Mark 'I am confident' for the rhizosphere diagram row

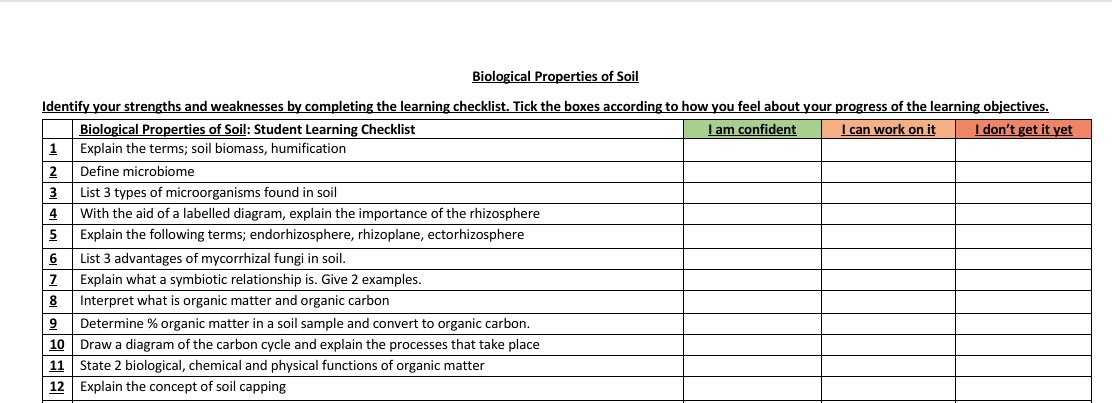click(x=752, y=214)
